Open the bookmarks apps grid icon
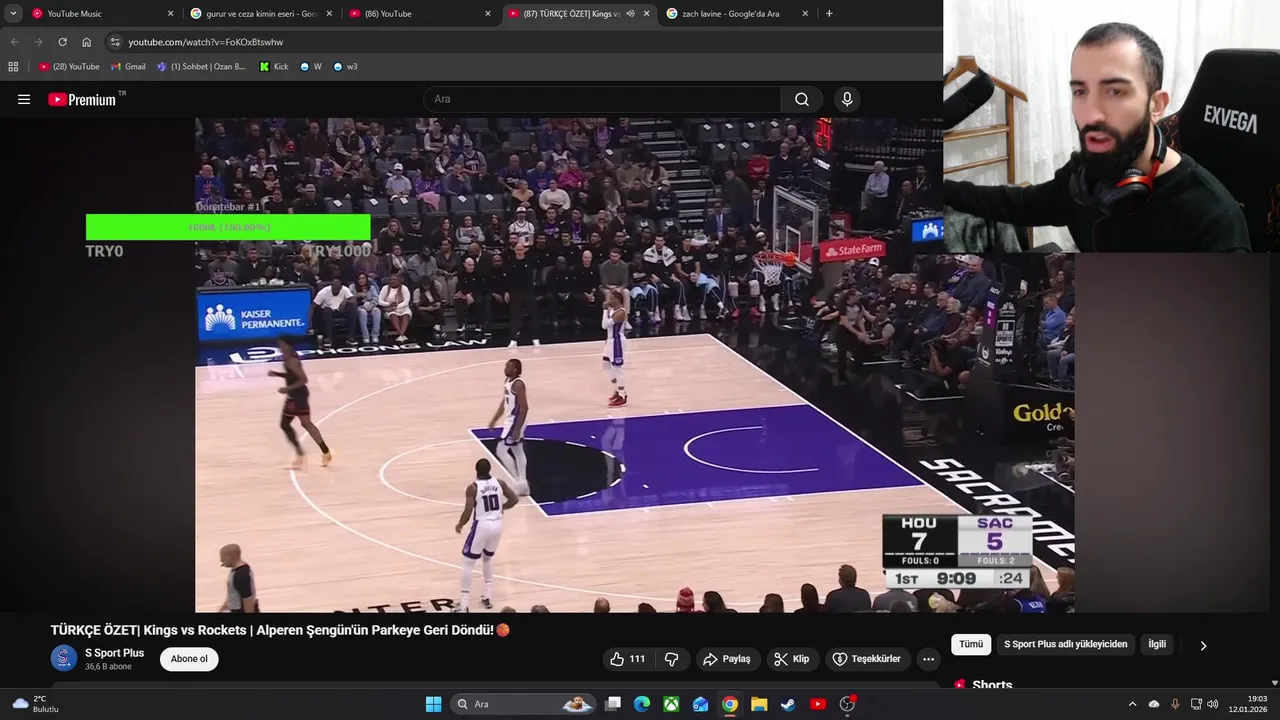1280x720 pixels. [13, 67]
